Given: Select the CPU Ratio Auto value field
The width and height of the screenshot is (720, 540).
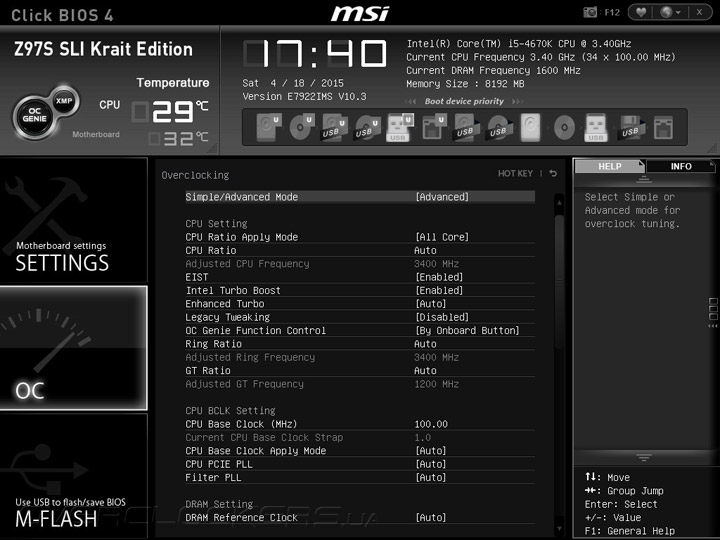Looking at the screenshot, I should point(425,250).
